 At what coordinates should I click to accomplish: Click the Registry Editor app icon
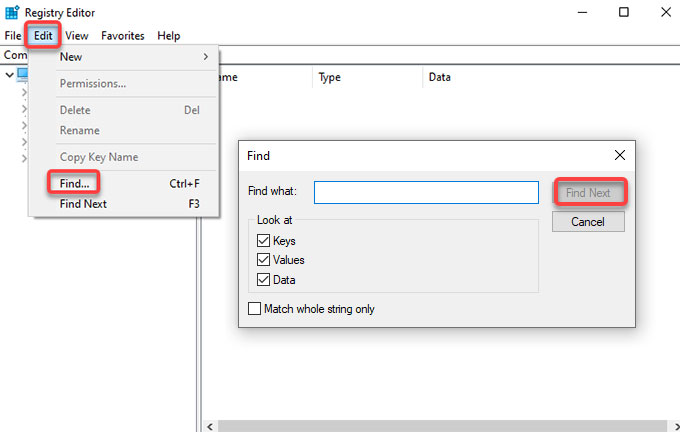pyautogui.click(x=12, y=12)
